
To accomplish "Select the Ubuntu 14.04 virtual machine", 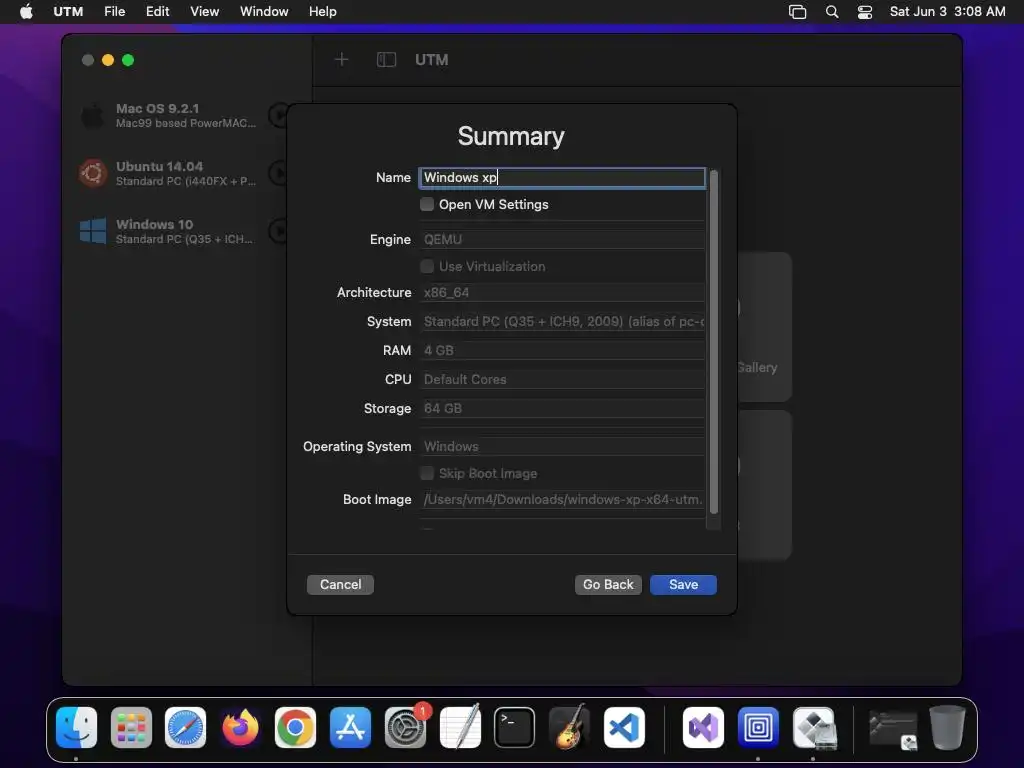I will click(168, 173).
